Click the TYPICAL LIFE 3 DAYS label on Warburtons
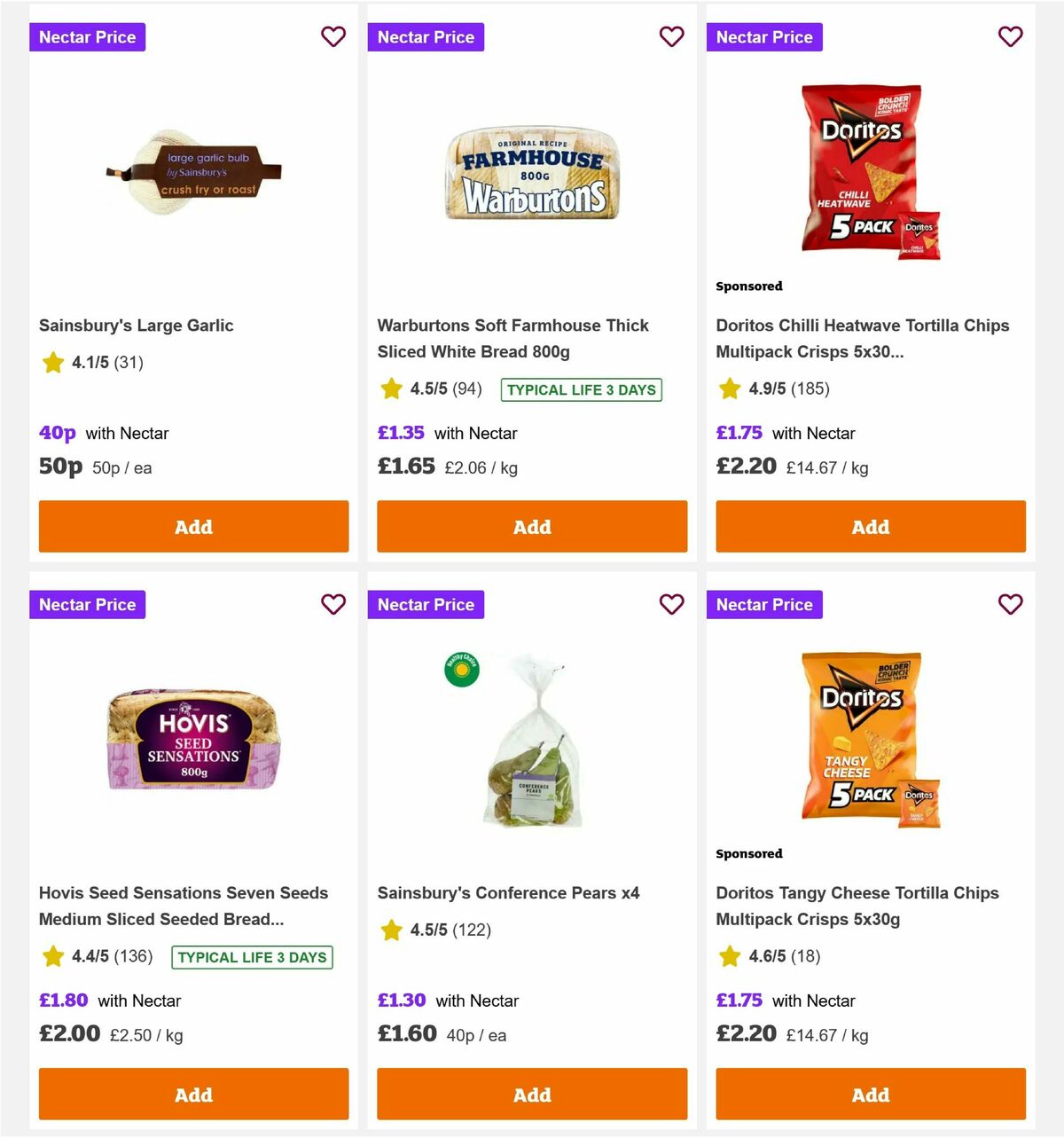This screenshot has width=1064, height=1138. coord(581,389)
